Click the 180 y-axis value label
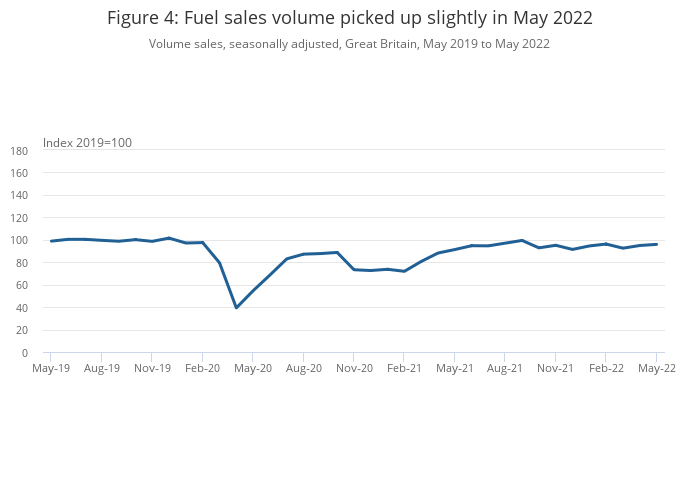Image resolution: width=700 pixels, height=502 pixels. click(x=19, y=151)
